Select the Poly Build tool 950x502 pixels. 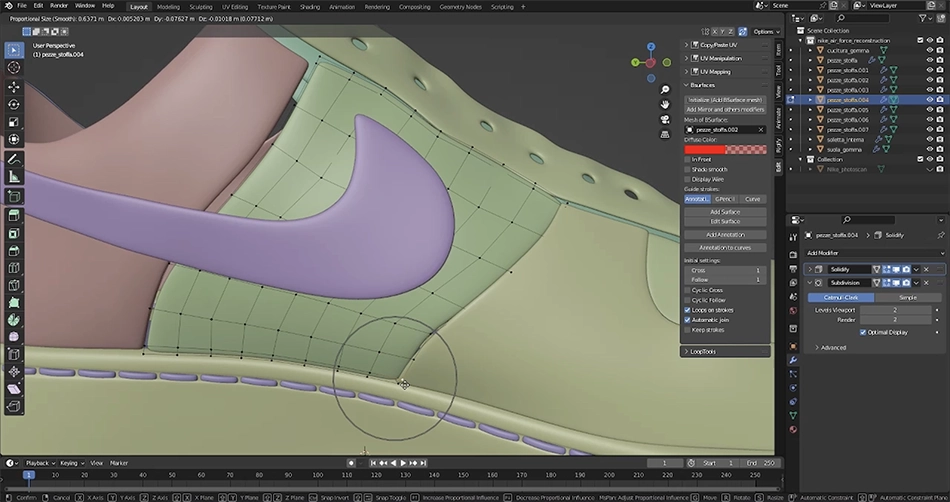(14, 303)
